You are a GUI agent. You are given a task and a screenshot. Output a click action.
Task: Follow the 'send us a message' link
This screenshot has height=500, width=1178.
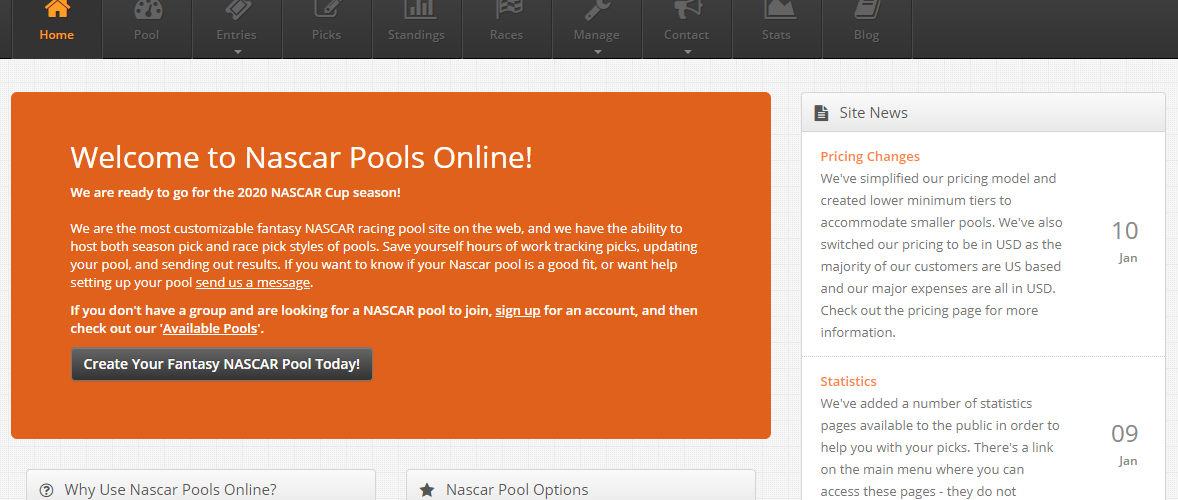point(253,283)
